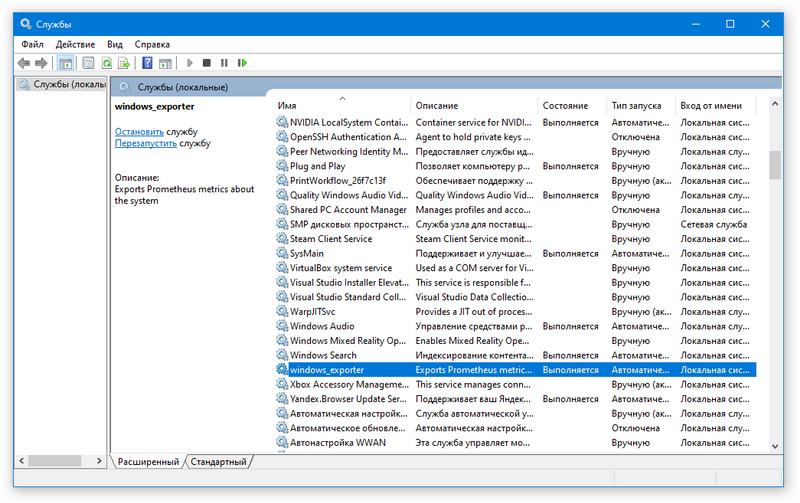Toggle the console tree show/hide icon

[x=65, y=63]
